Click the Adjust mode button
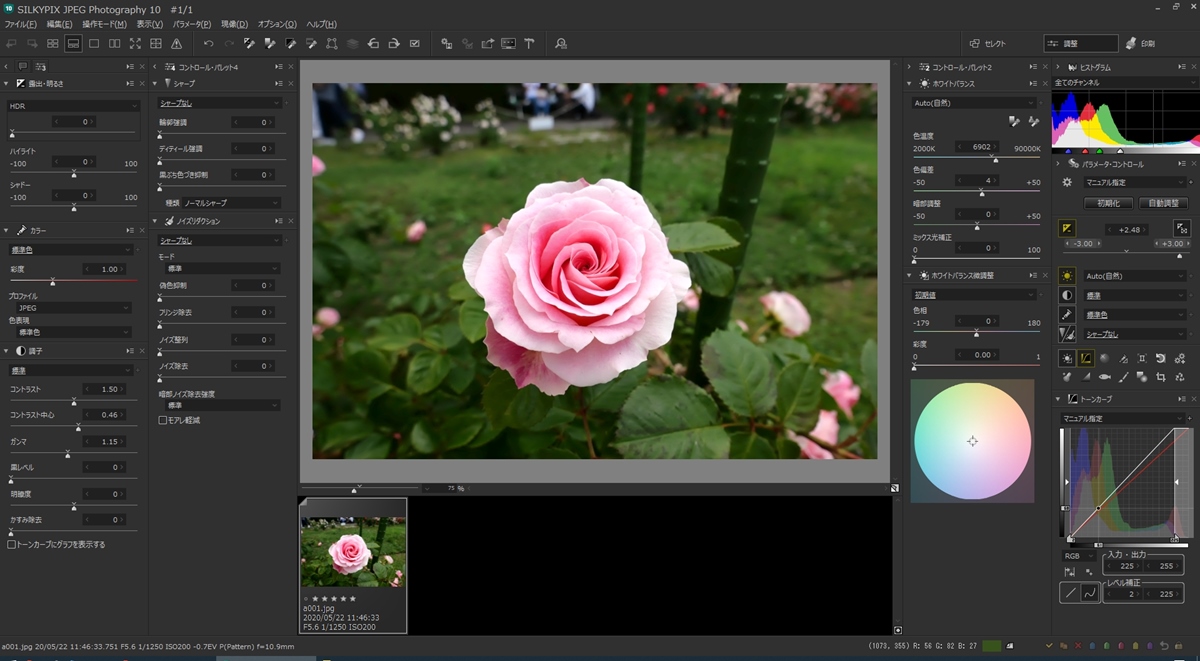Image resolution: width=1200 pixels, height=661 pixels. tap(1081, 44)
